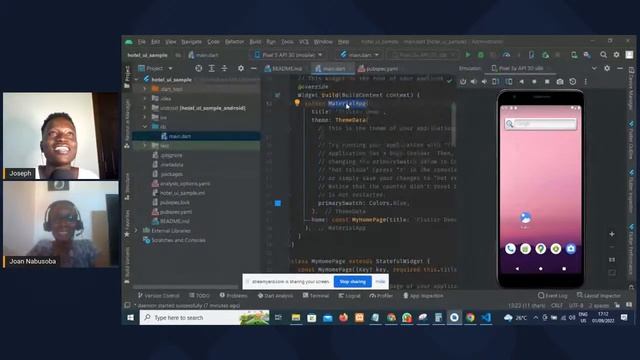Open the emulator tabs chevron dropdown
The width and height of the screenshot is (640, 360).
[x=594, y=68]
